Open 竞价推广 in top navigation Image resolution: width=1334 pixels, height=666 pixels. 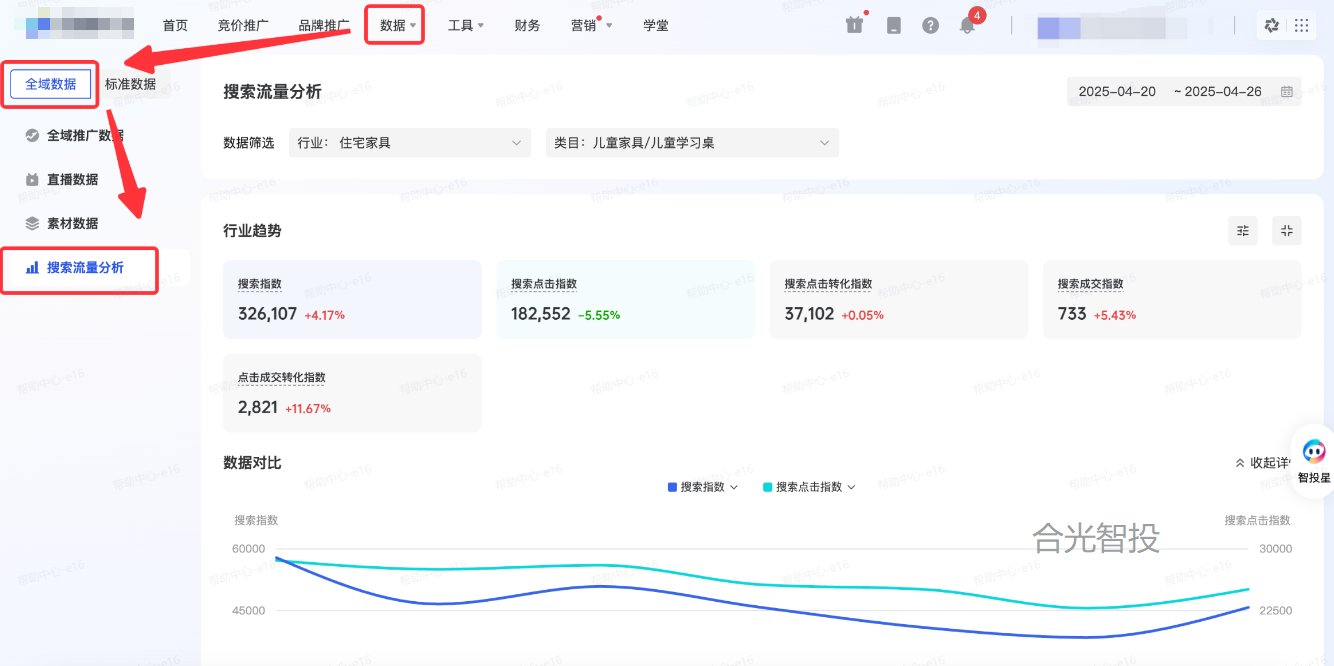[x=243, y=25]
